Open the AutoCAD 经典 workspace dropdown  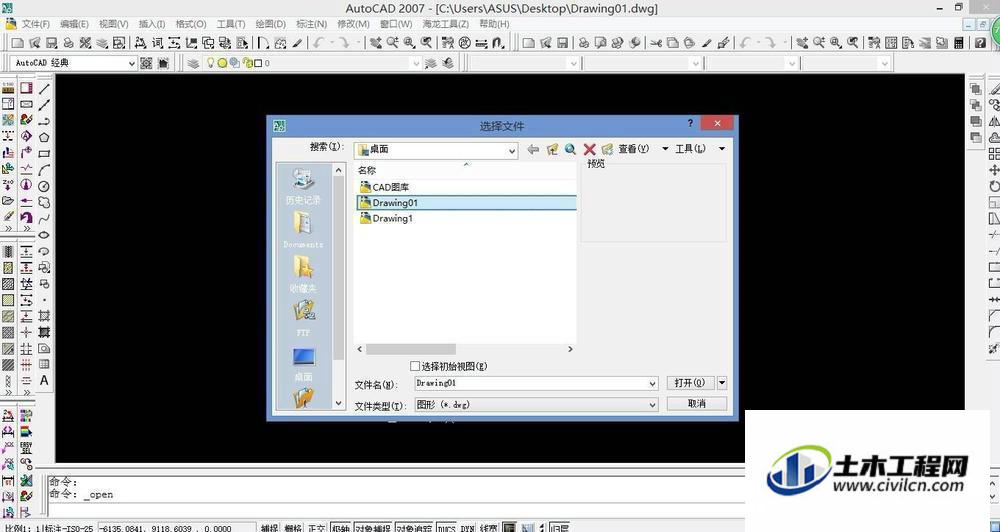pos(131,63)
